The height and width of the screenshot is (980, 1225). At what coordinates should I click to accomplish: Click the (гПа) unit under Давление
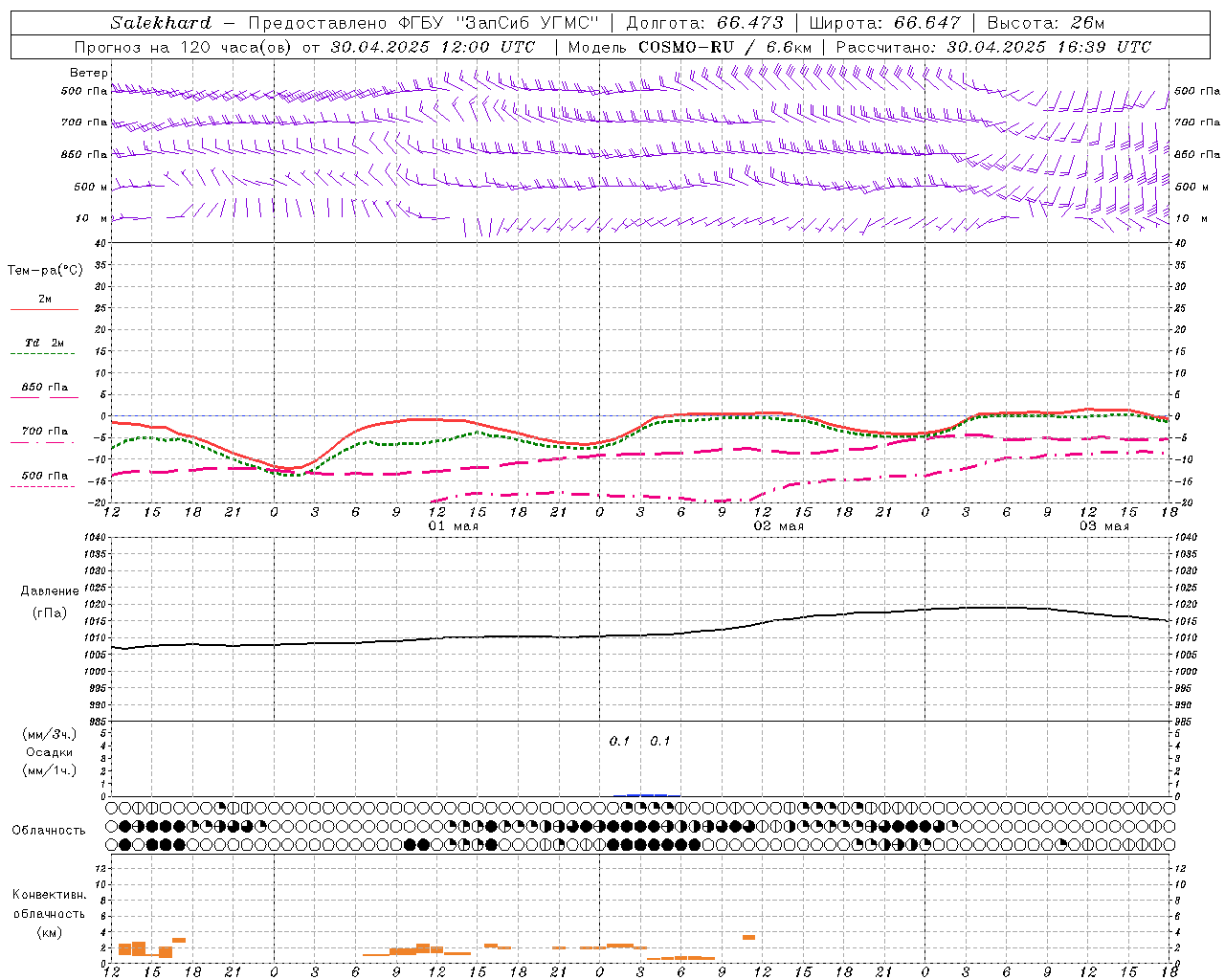click(49, 613)
